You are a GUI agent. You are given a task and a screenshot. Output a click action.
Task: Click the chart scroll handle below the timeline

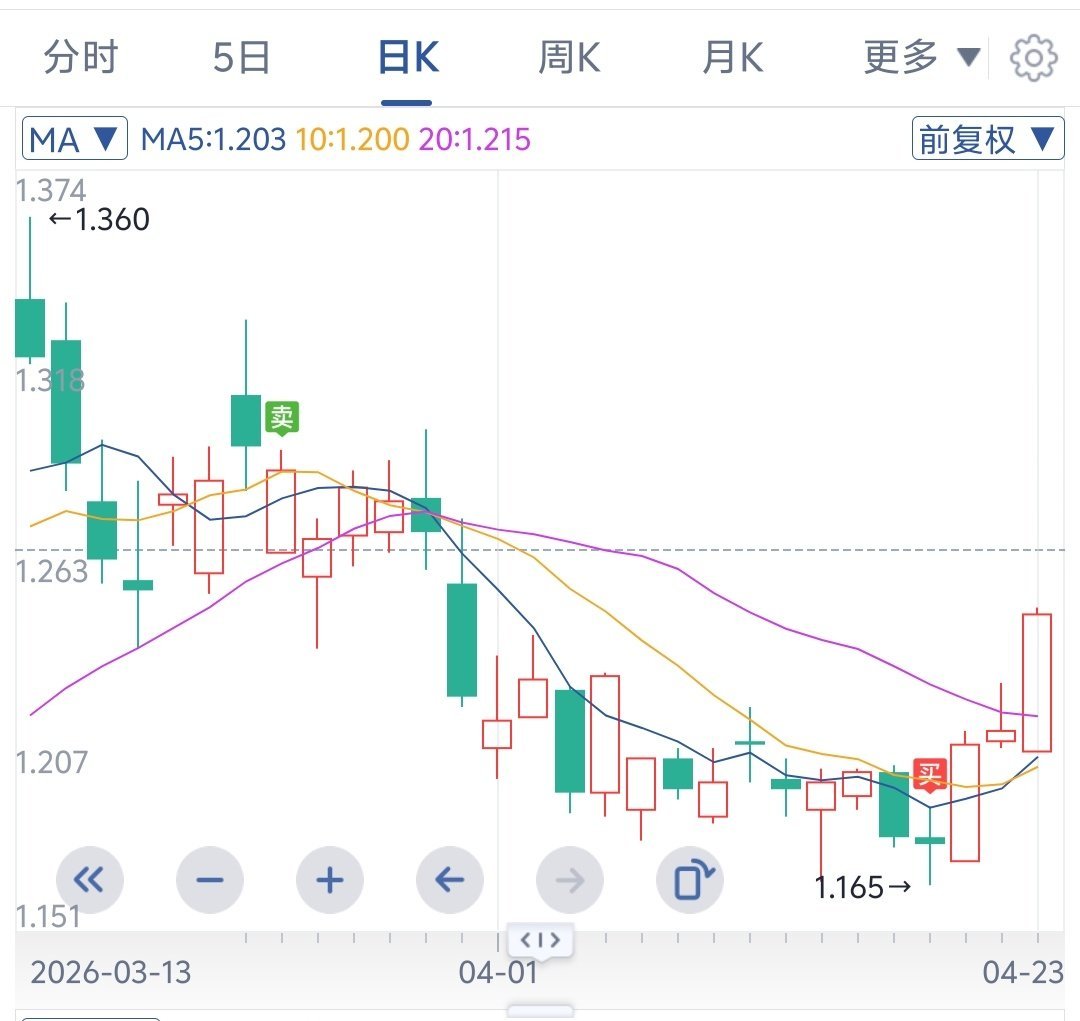point(540,940)
